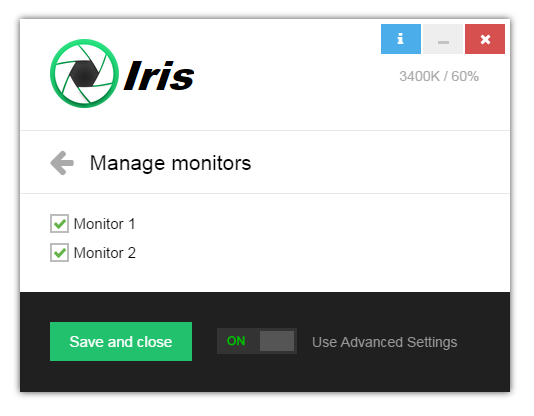The image size is (534, 416).
Task: Click the Monitor 2 label text
Action: (105, 253)
